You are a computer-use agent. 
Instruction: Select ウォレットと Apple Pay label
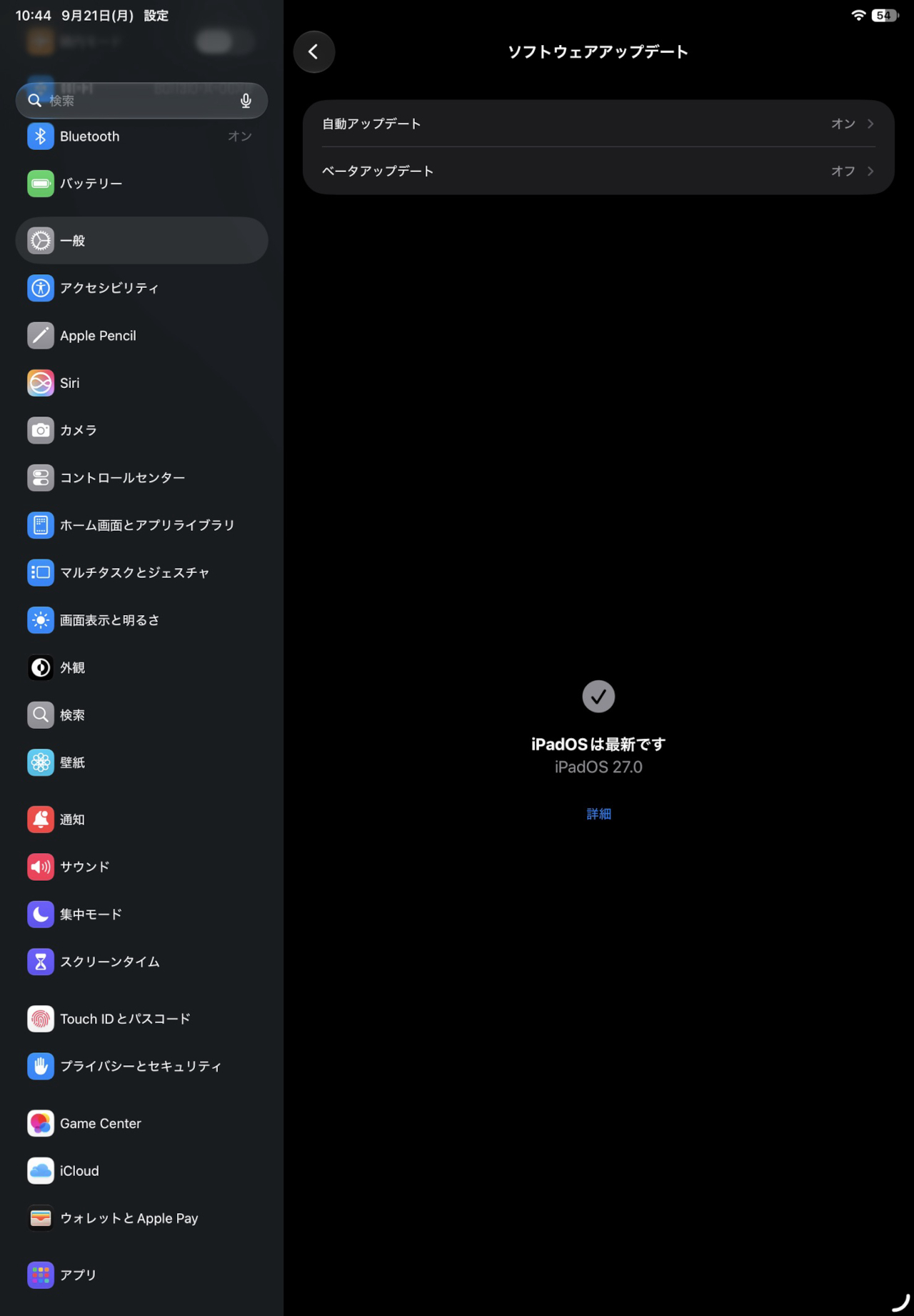(129, 1218)
